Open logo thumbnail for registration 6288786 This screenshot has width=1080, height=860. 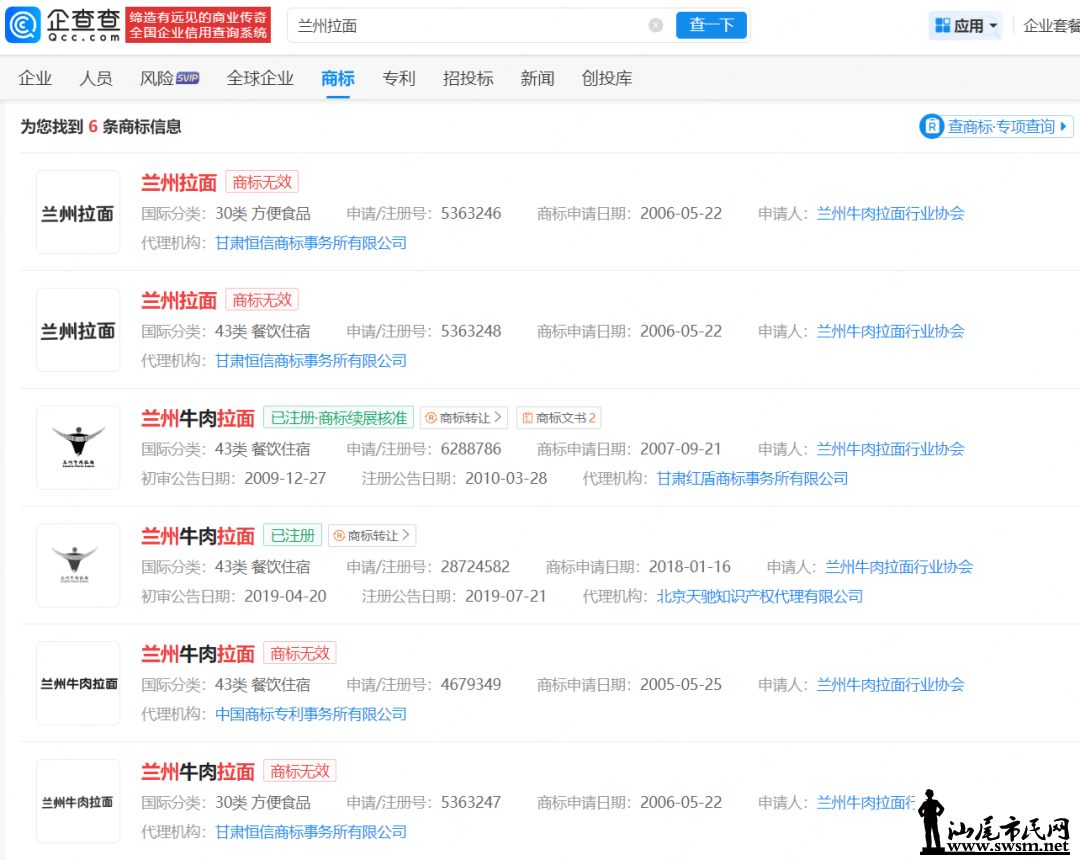tap(78, 448)
